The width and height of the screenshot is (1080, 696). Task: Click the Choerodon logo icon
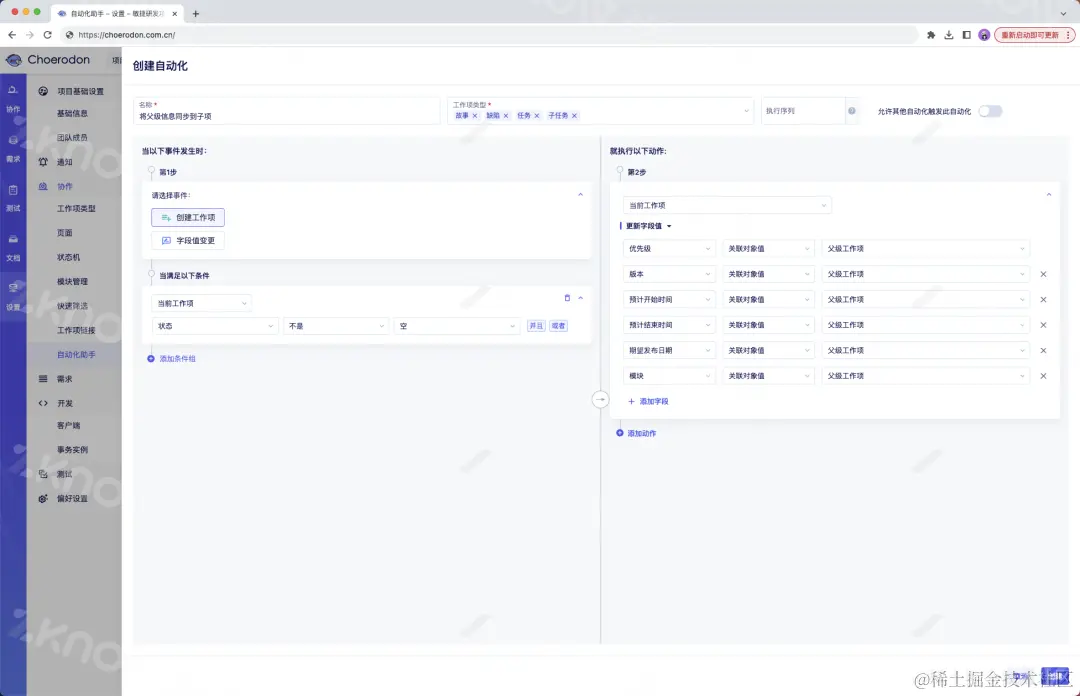14,60
